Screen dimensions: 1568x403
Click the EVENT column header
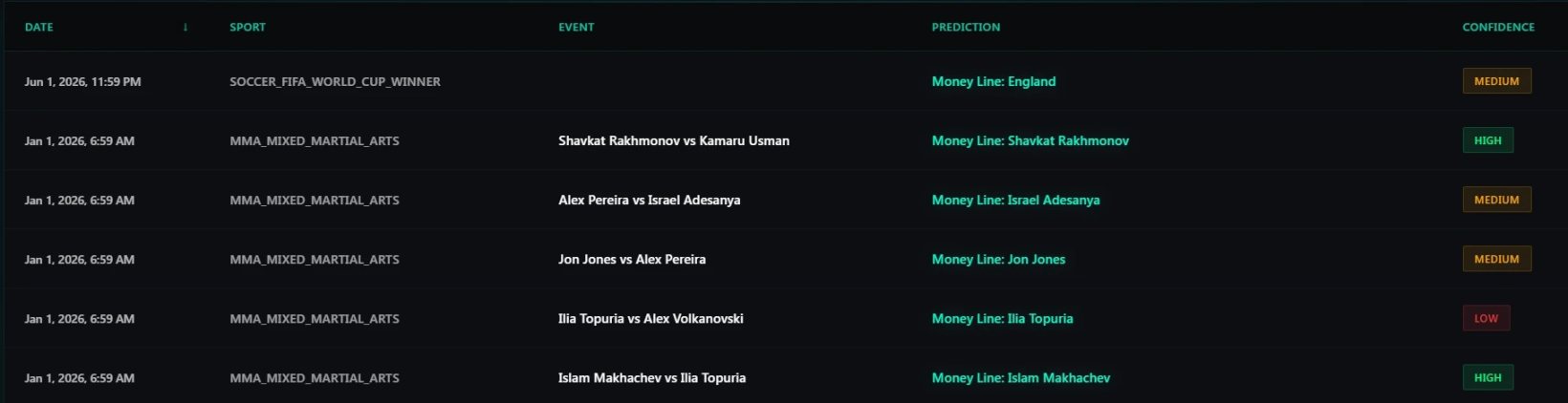click(576, 27)
